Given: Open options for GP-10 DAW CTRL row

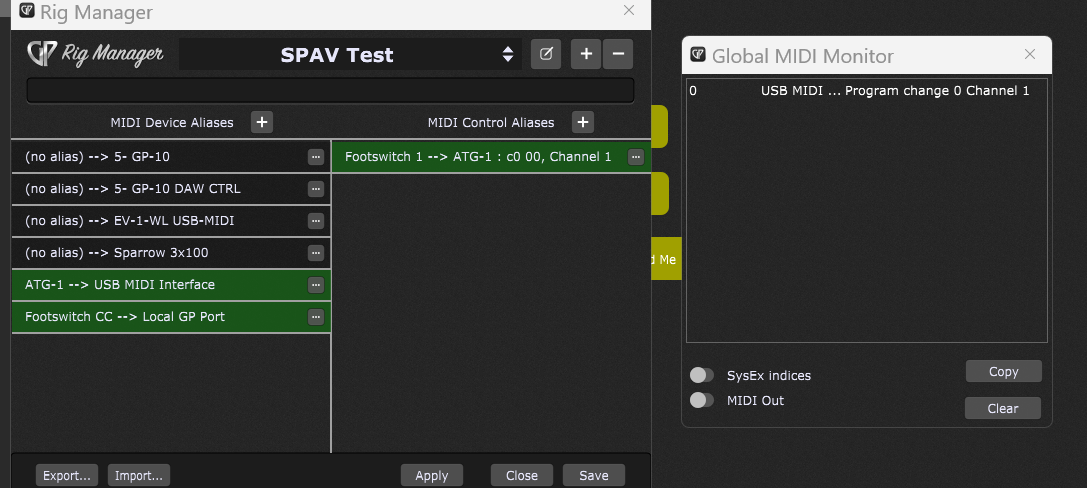Looking at the screenshot, I should (316, 189).
